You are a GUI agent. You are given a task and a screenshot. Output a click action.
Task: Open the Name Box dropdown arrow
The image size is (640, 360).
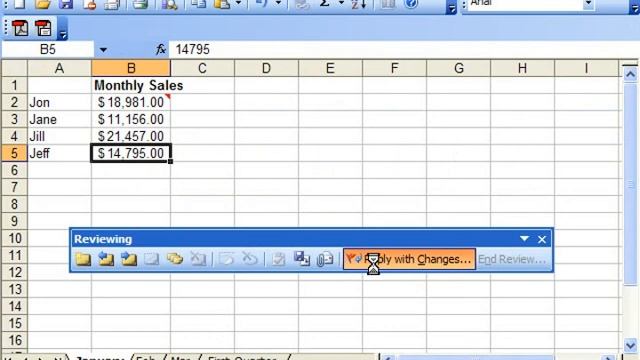click(103, 50)
